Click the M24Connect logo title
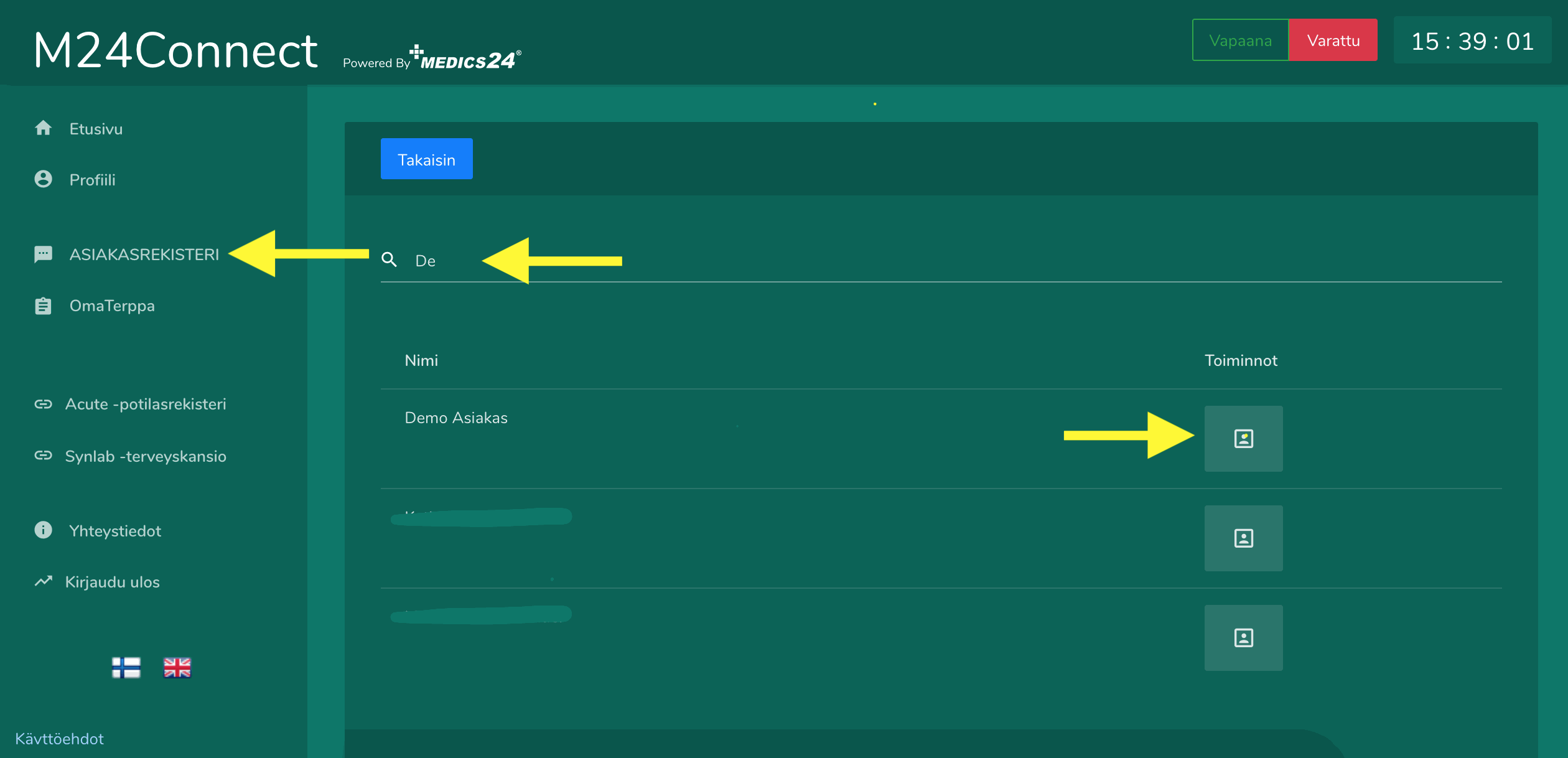This screenshot has height=758, width=1568. pyautogui.click(x=175, y=50)
